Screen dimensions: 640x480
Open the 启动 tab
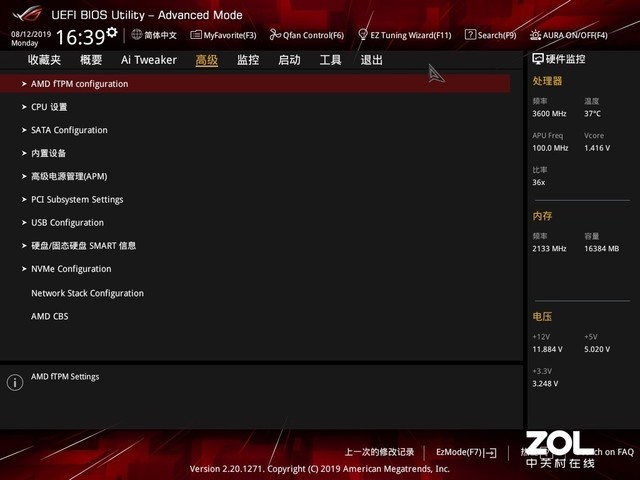click(x=289, y=60)
